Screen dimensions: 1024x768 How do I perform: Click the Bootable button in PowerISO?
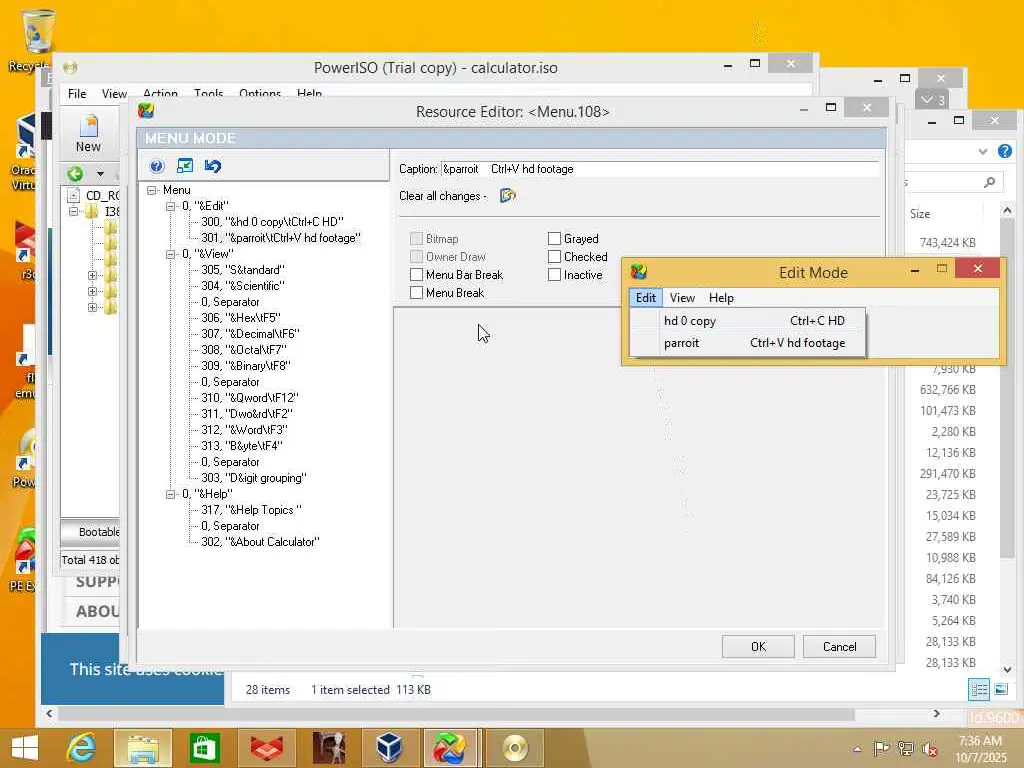click(90, 532)
